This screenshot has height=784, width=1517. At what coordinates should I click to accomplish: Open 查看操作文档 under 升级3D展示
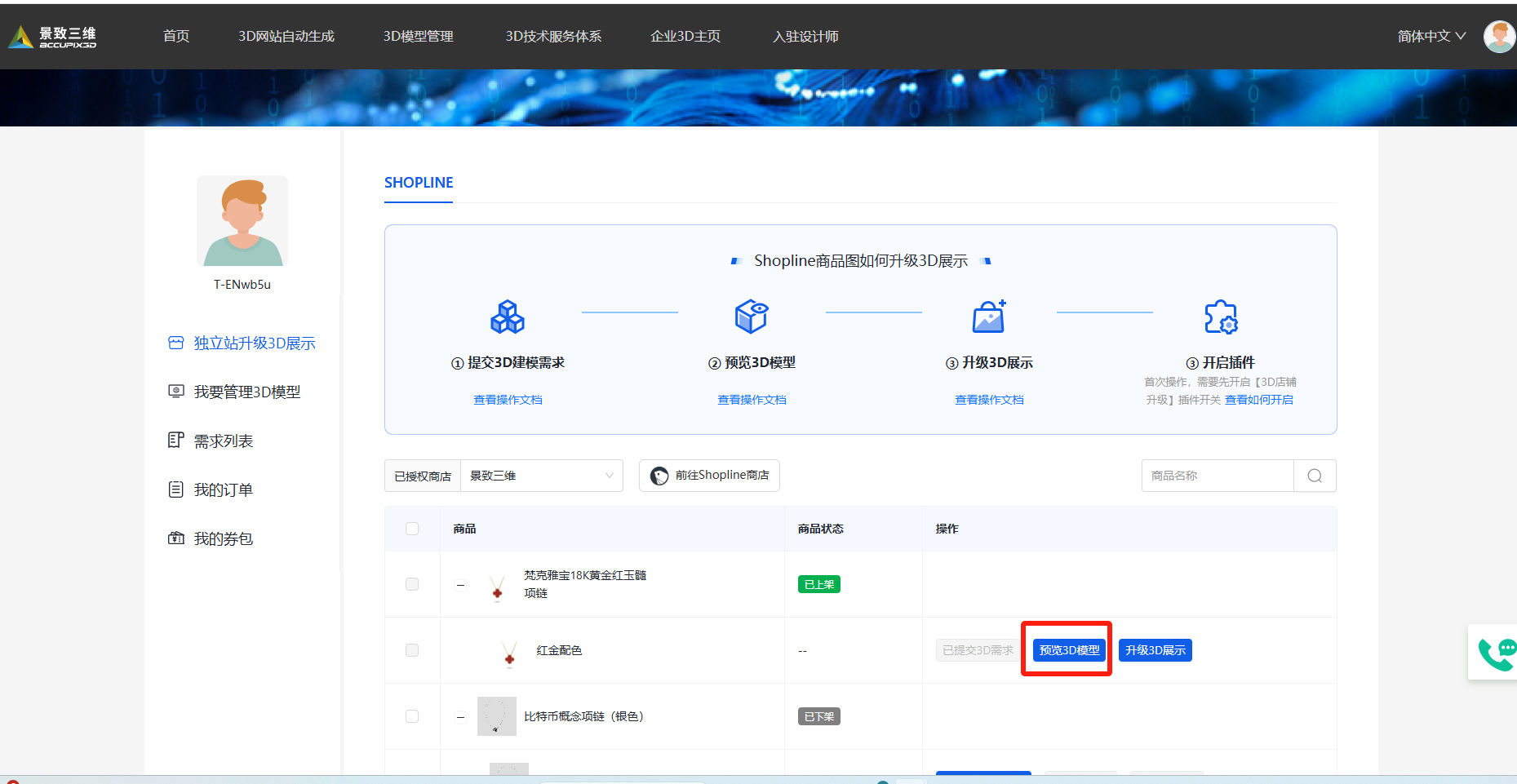pyautogui.click(x=989, y=400)
